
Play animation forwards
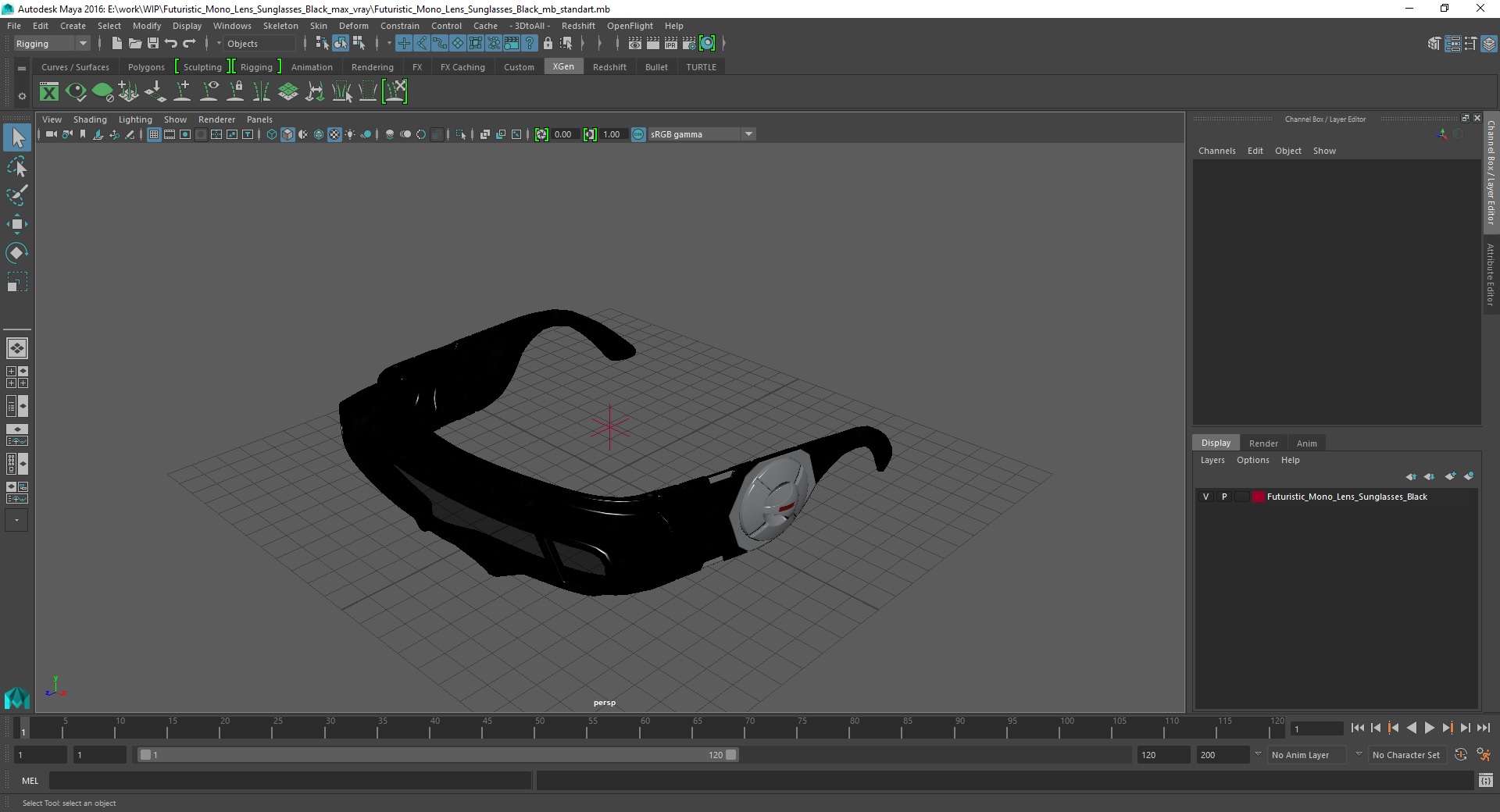1429,728
